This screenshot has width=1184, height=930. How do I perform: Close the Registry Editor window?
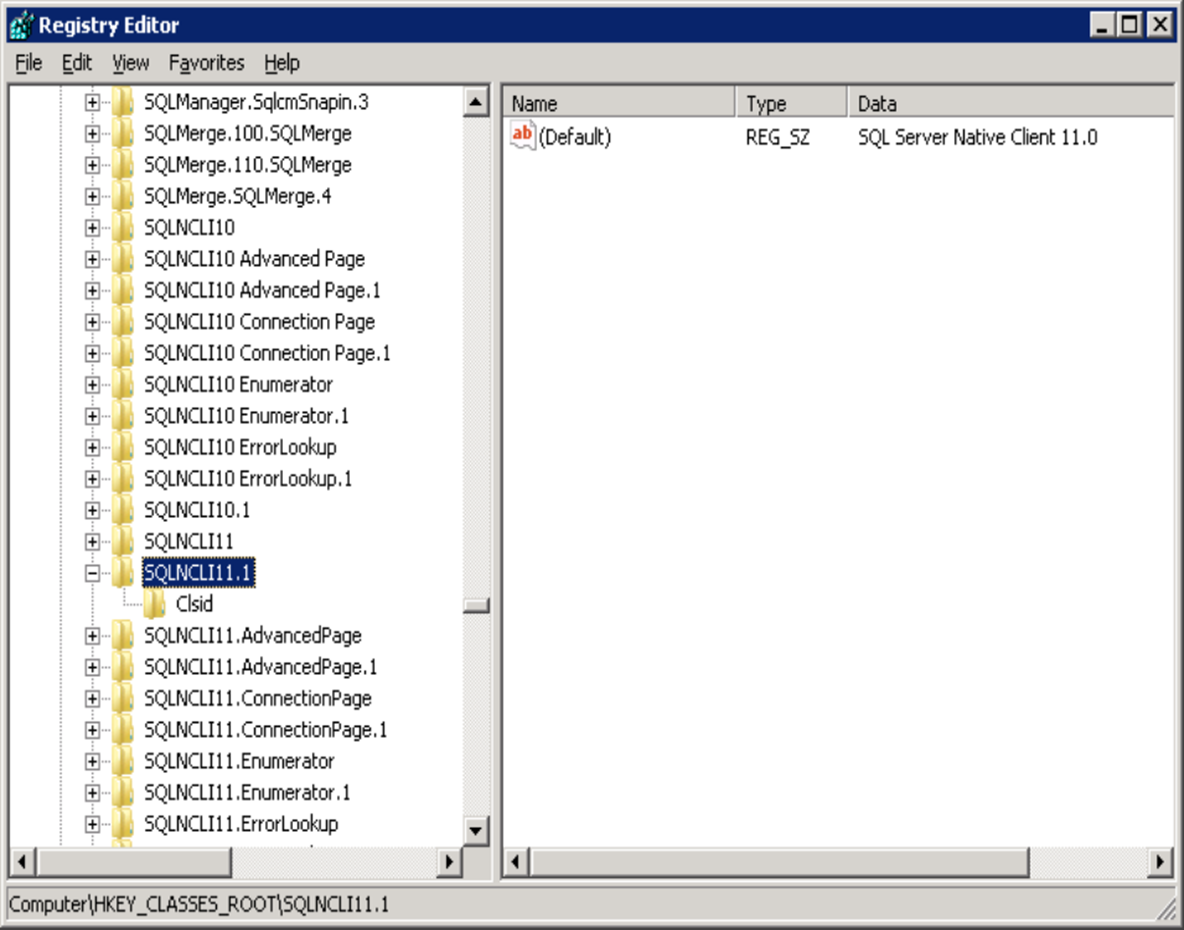(1159, 25)
